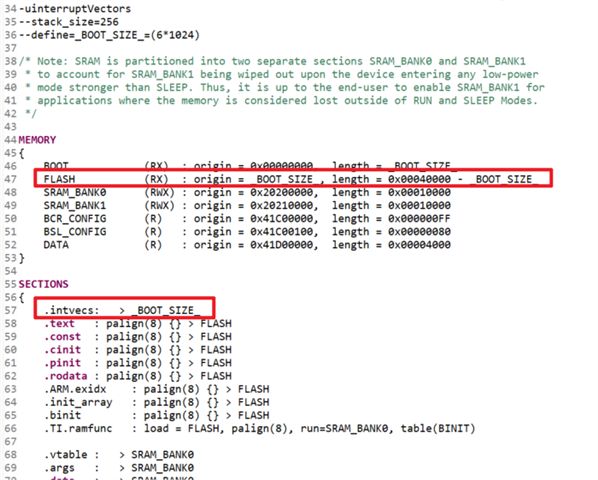598x480 pixels.
Task: Click length value 0x000000FF
Action: click(x=420, y=218)
